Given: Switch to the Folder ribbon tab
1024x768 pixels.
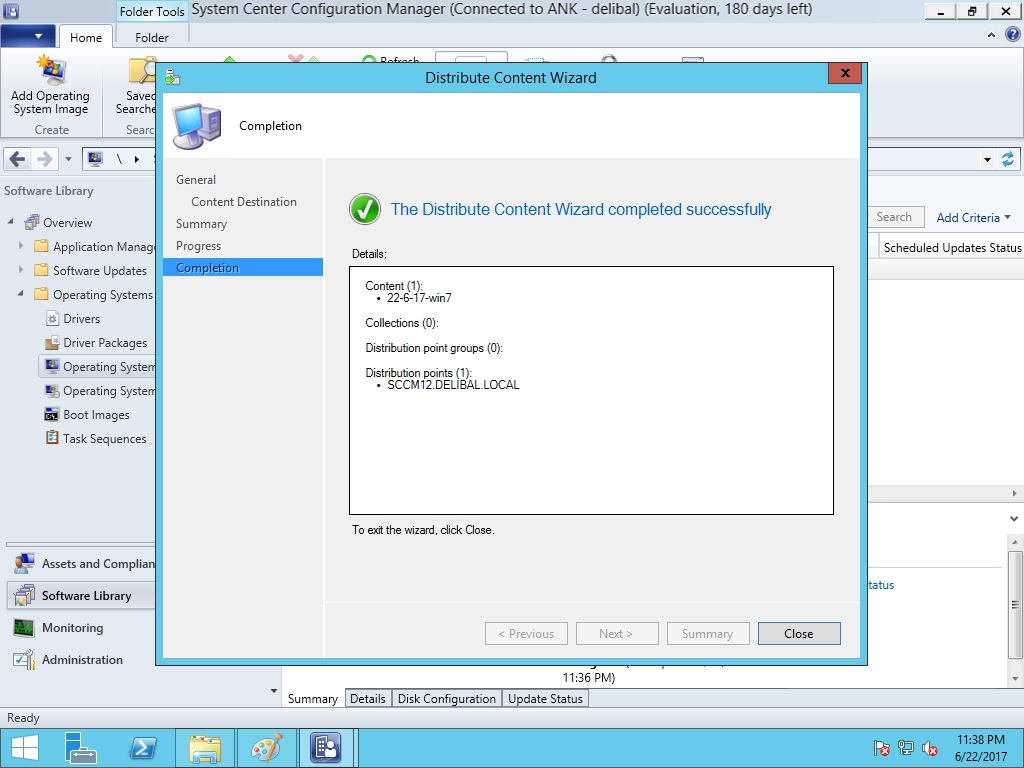Looking at the screenshot, I should point(152,37).
